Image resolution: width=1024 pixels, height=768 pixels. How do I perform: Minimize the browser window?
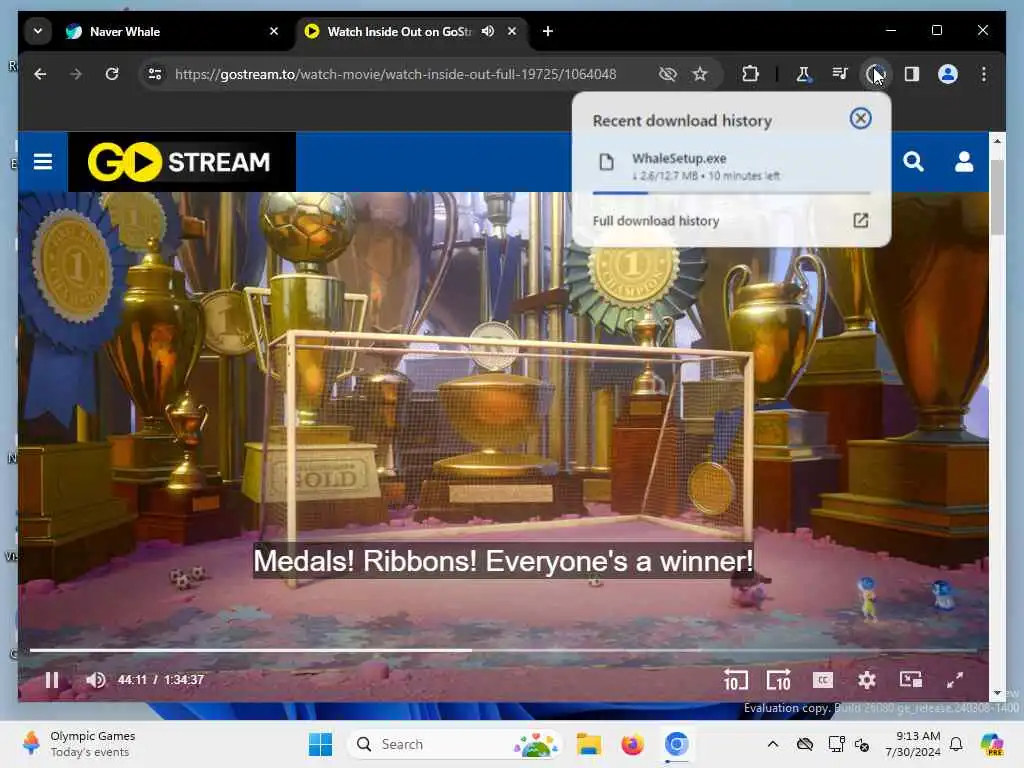(x=891, y=31)
